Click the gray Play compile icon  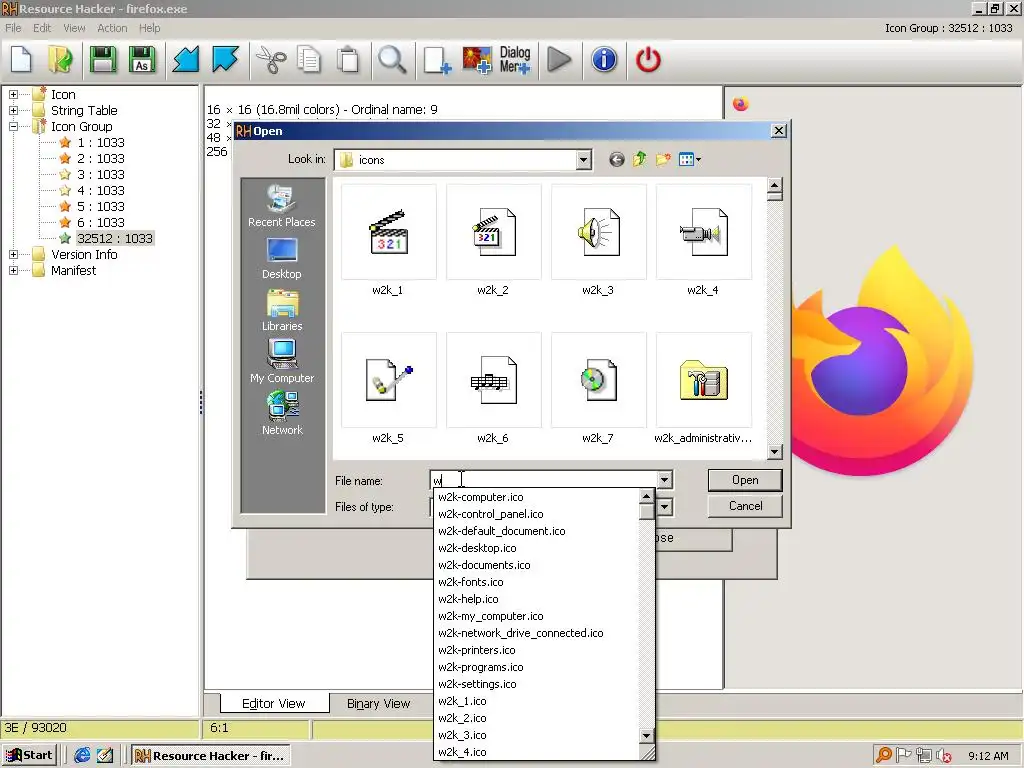click(x=559, y=60)
